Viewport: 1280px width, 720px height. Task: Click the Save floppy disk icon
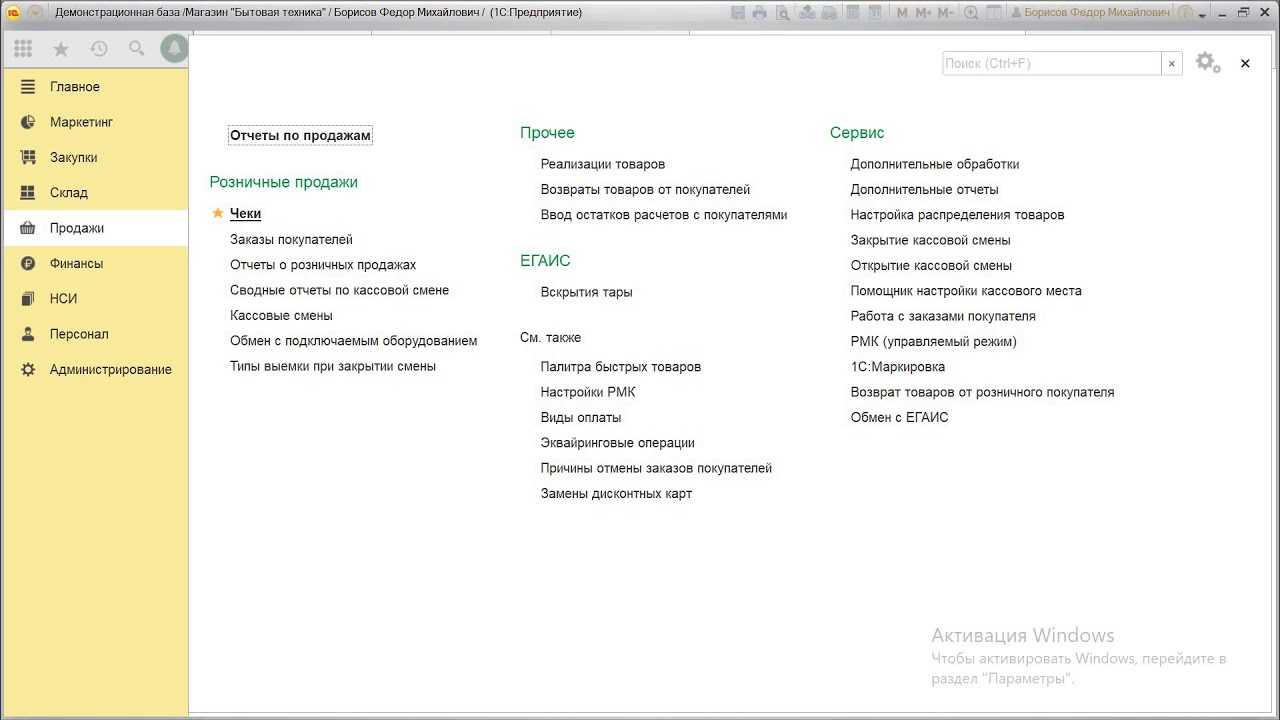click(738, 13)
